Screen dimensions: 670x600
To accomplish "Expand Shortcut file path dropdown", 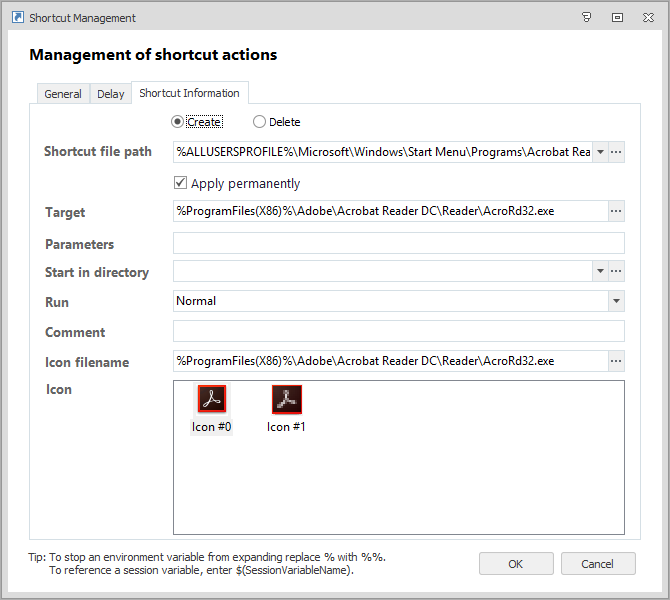I will tap(600, 152).
